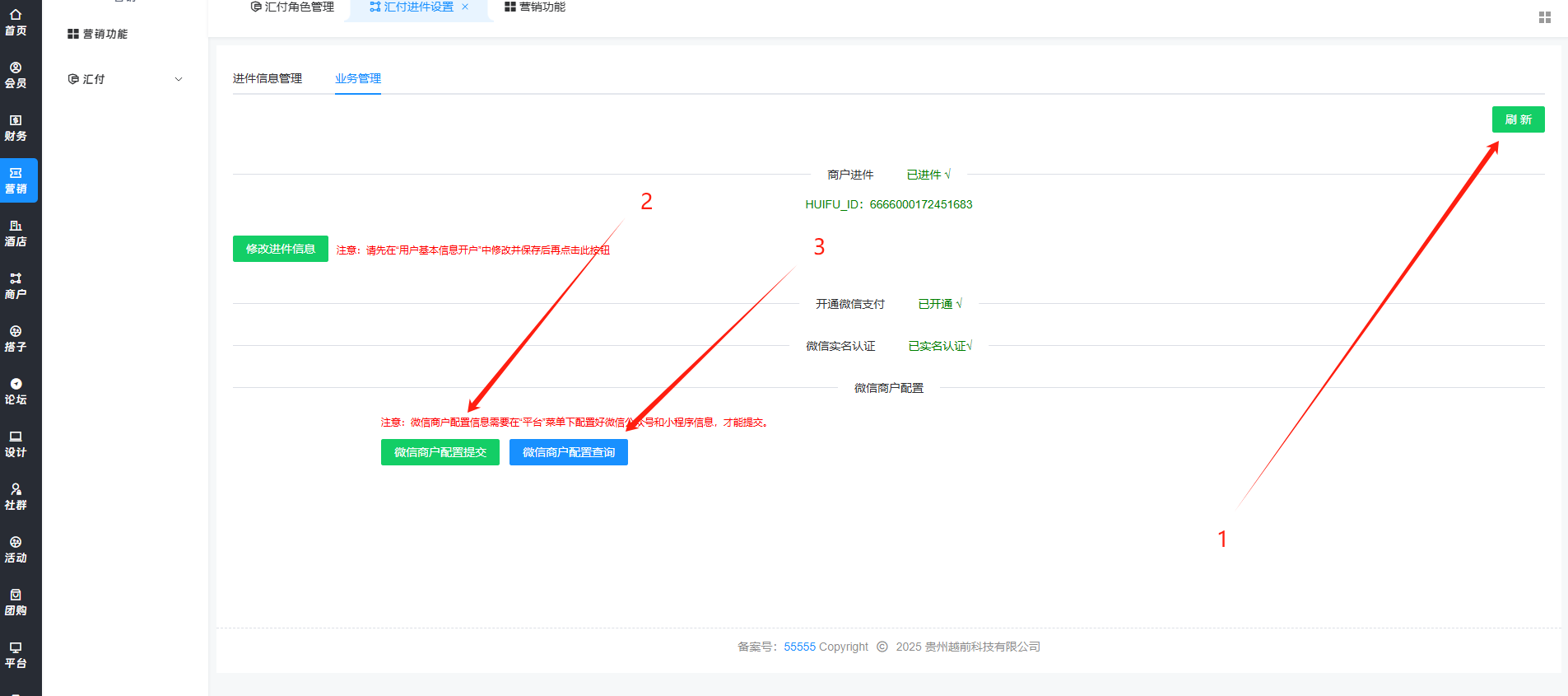Expand the 汇付 submenu chevron
Image resolution: width=1568 pixels, height=696 pixels.
click(x=179, y=79)
